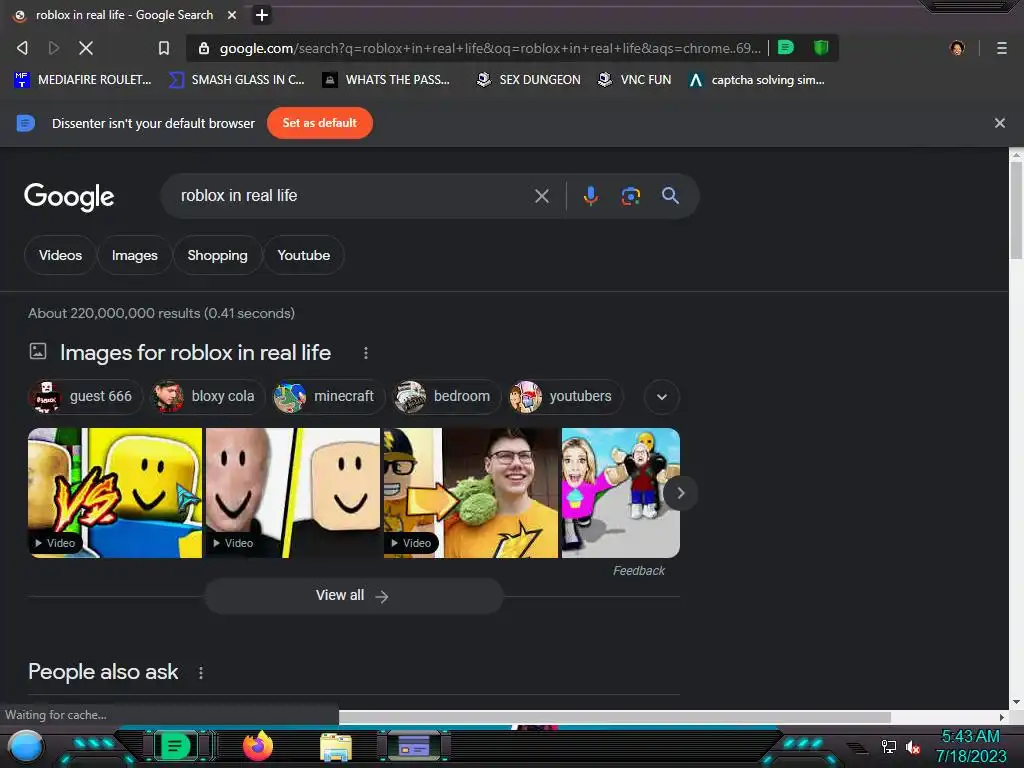Bookmark this page with the bookmark icon

coord(164,48)
